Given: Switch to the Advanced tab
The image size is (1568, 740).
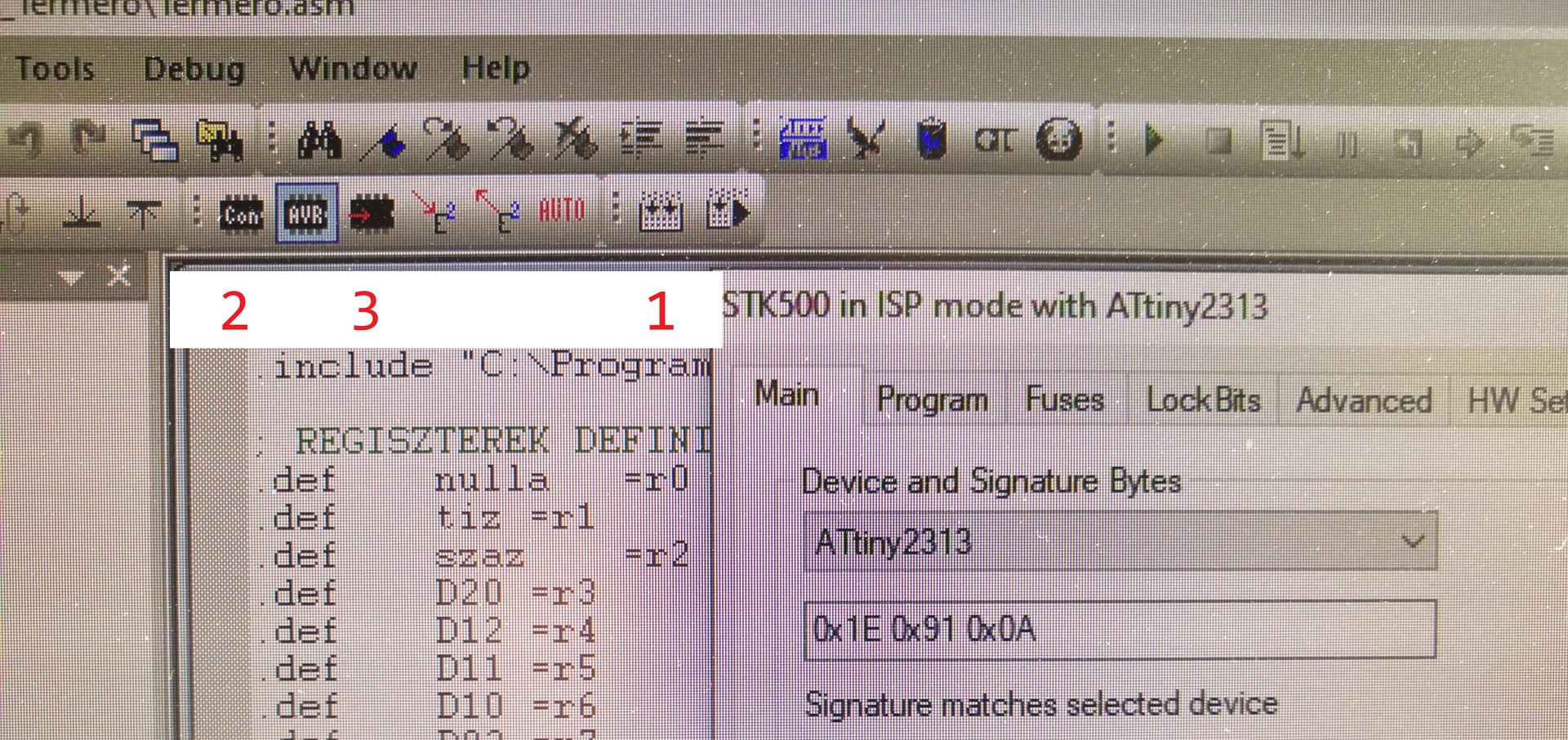Looking at the screenshot, I should tap(1364, 401).
